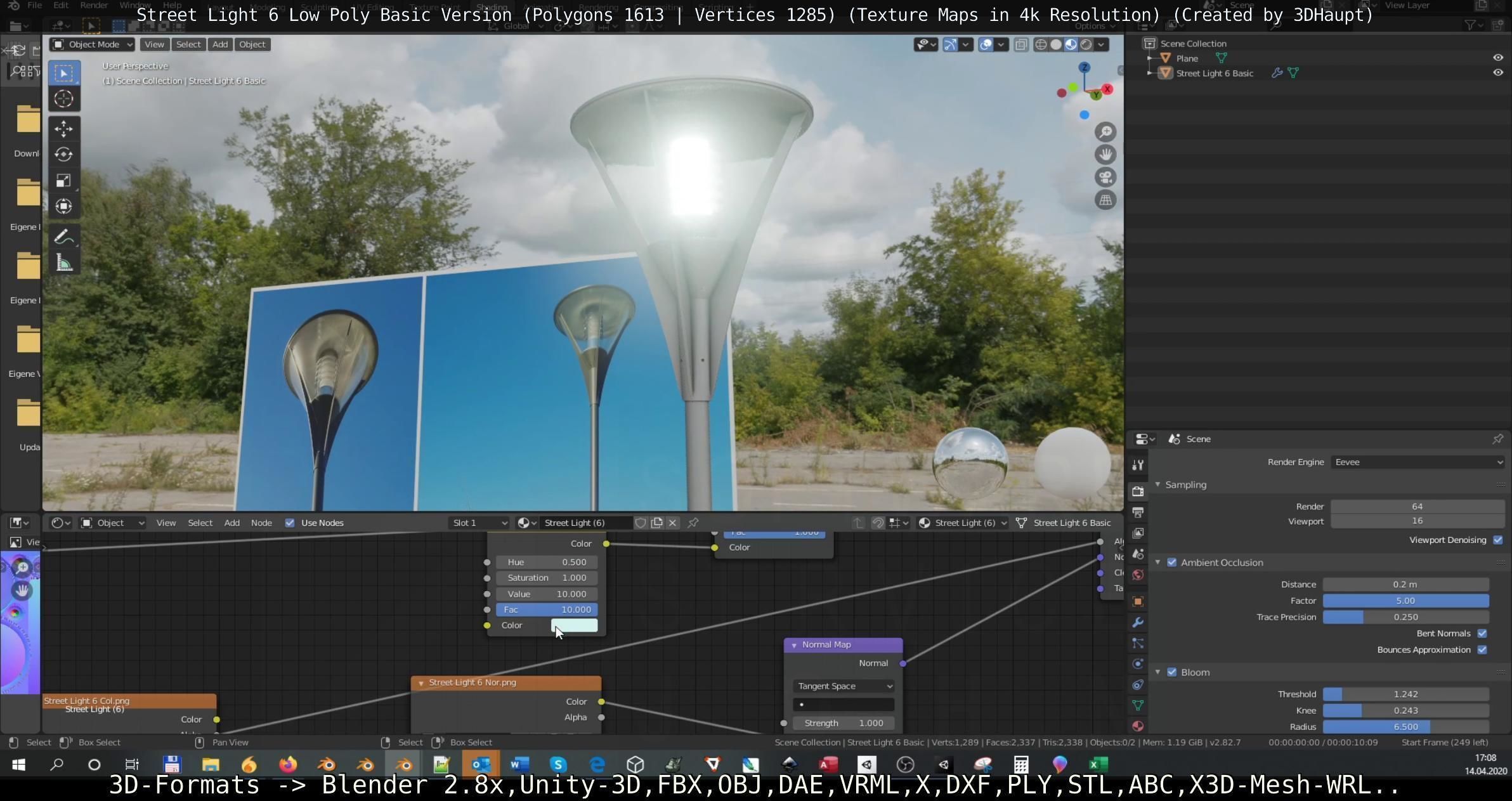The image size is (1512, 801).
Task: Open the viewport Add menu
Action: (x=220, y=44)
